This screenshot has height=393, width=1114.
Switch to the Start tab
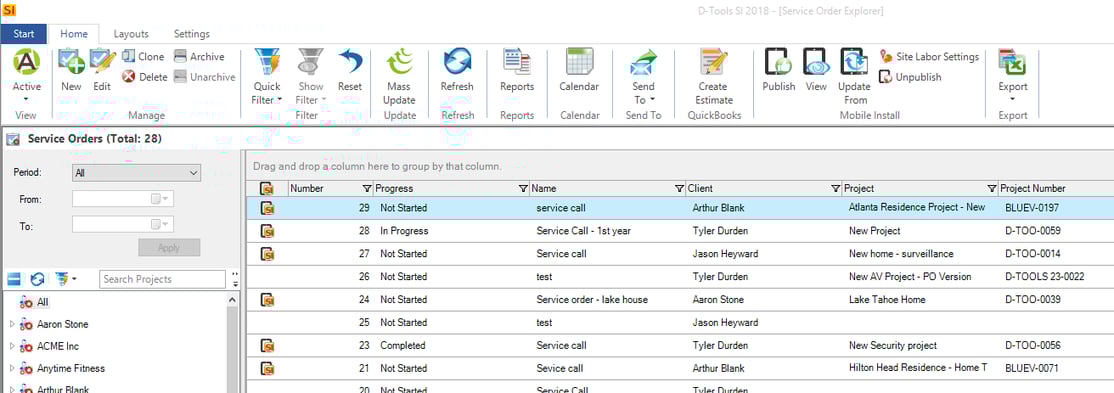pyautogui.click(x=23, y=33)
